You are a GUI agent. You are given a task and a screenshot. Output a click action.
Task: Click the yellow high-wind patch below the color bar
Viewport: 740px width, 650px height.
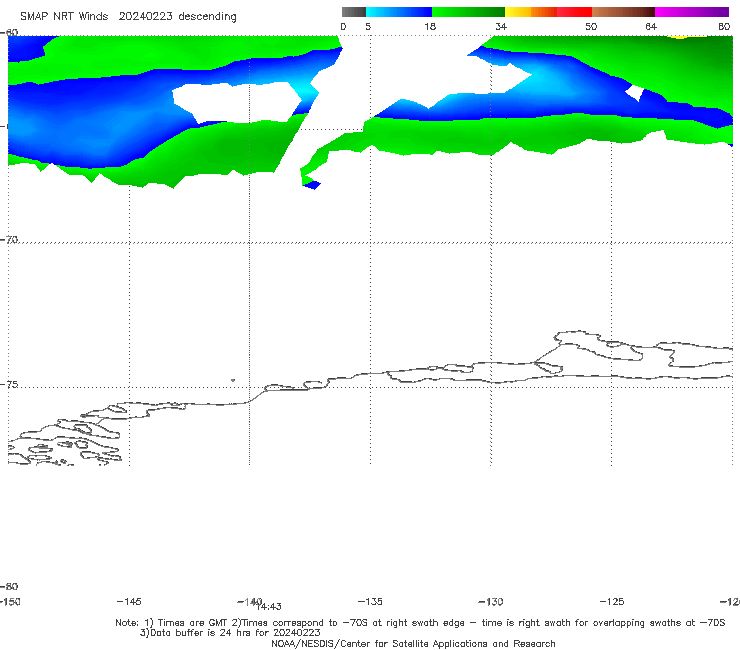pyautogui.click(x=684, y=36)
